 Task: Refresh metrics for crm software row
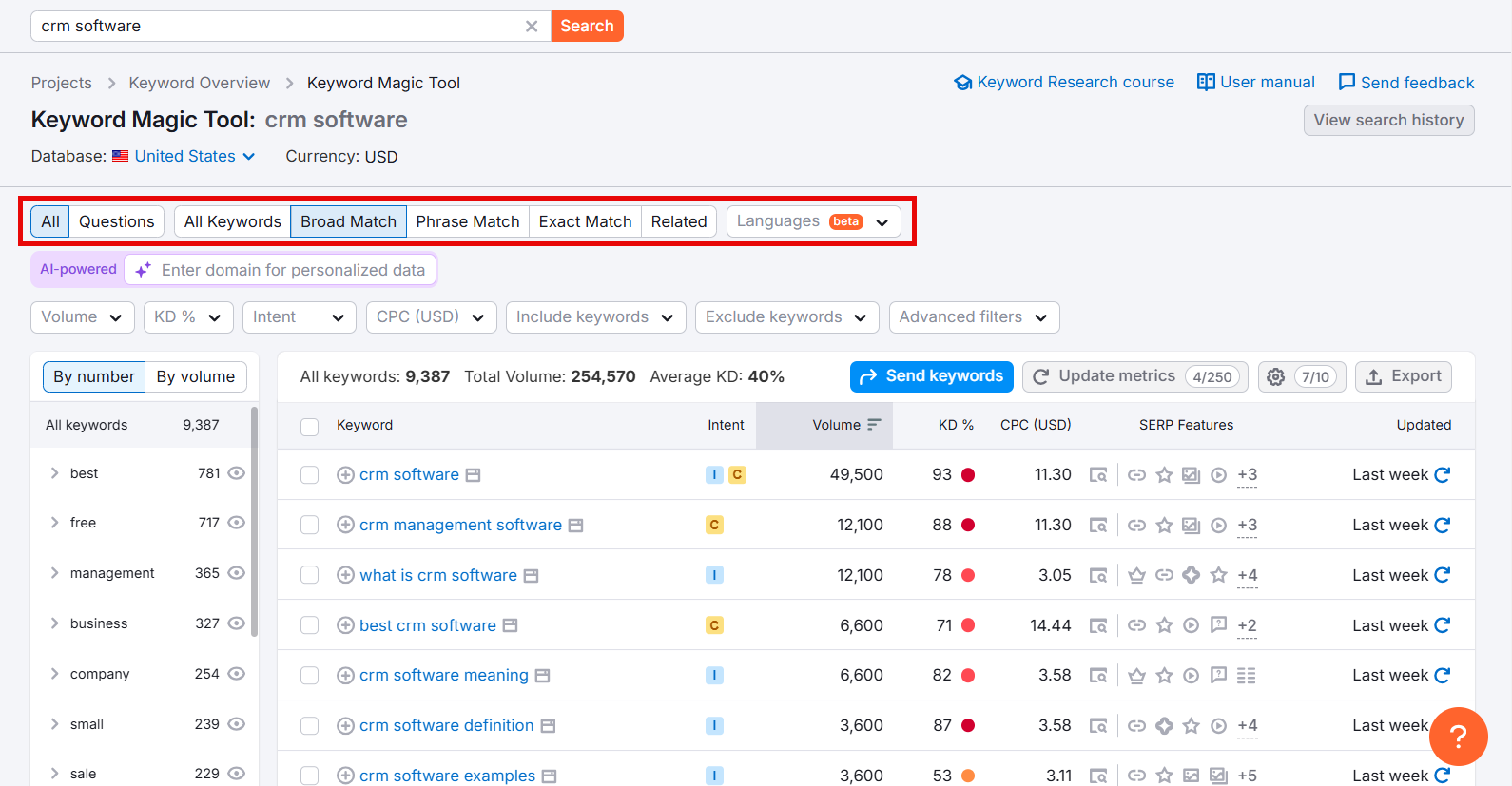click(x=1443, y=474)
